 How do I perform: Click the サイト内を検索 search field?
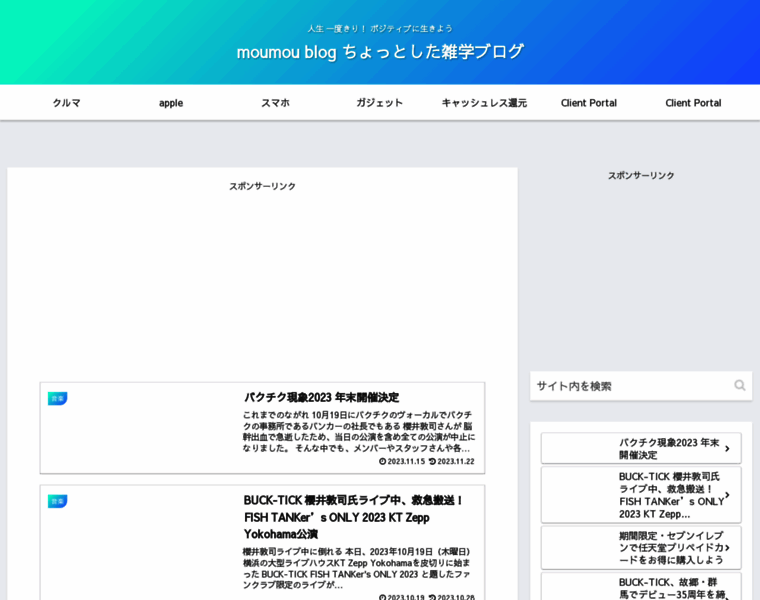pyautogui.click(x=630, y=386)
